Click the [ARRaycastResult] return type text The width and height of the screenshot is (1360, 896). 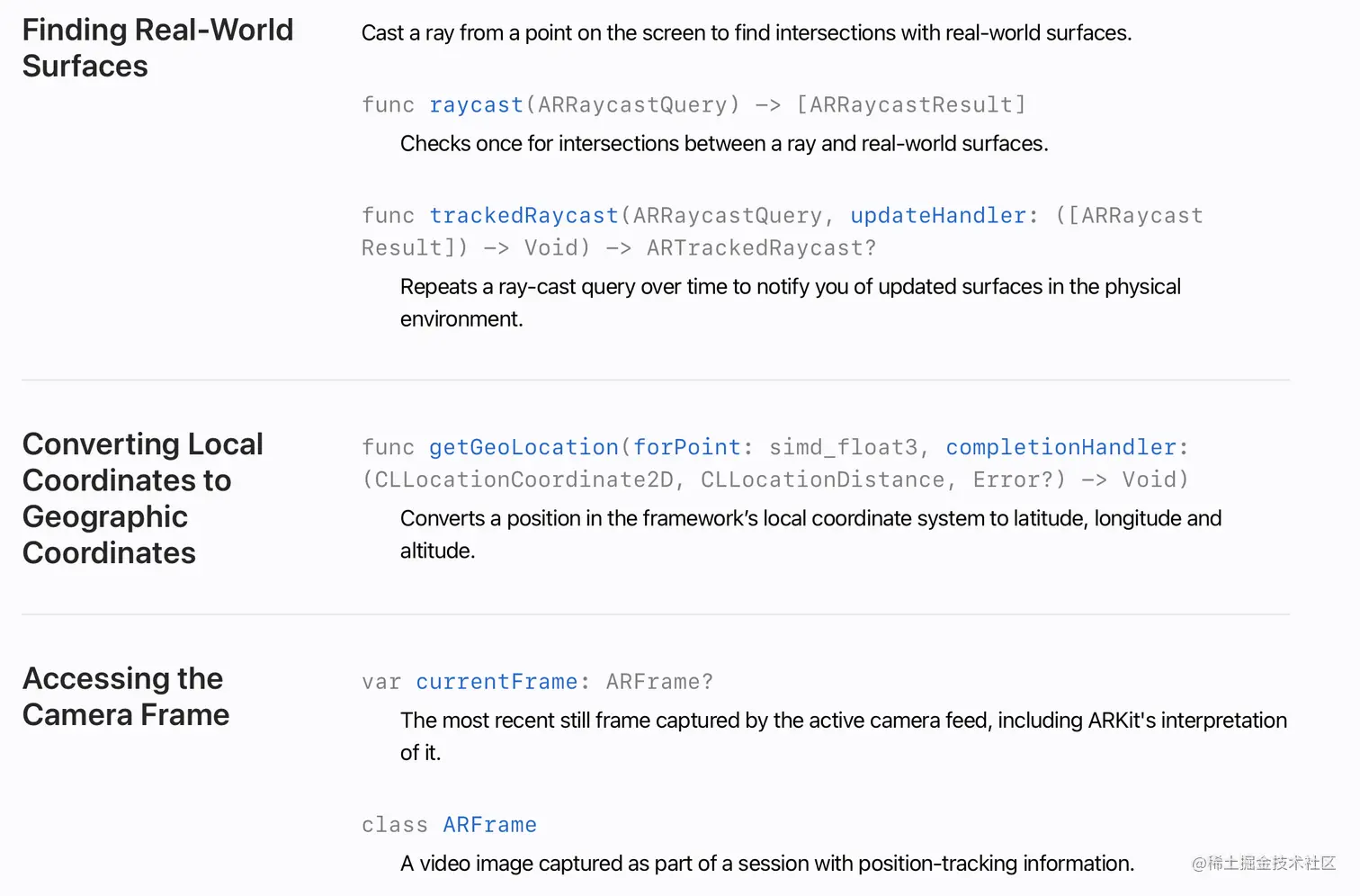(910, 105)
